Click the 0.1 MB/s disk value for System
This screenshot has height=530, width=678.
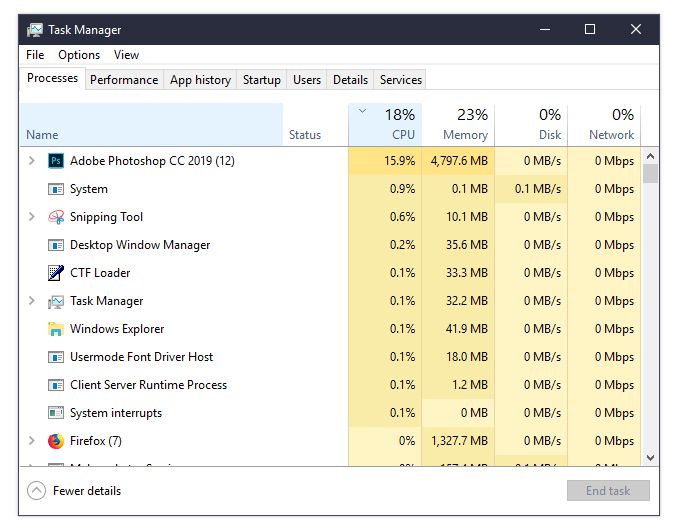tap(538, 189)
